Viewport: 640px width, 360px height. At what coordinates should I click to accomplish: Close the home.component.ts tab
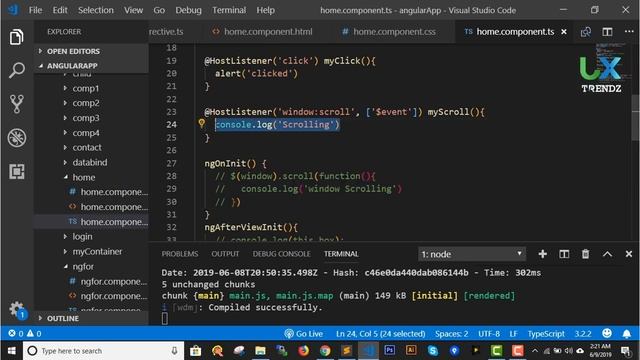pyautogui.click(x=564, y=32)
